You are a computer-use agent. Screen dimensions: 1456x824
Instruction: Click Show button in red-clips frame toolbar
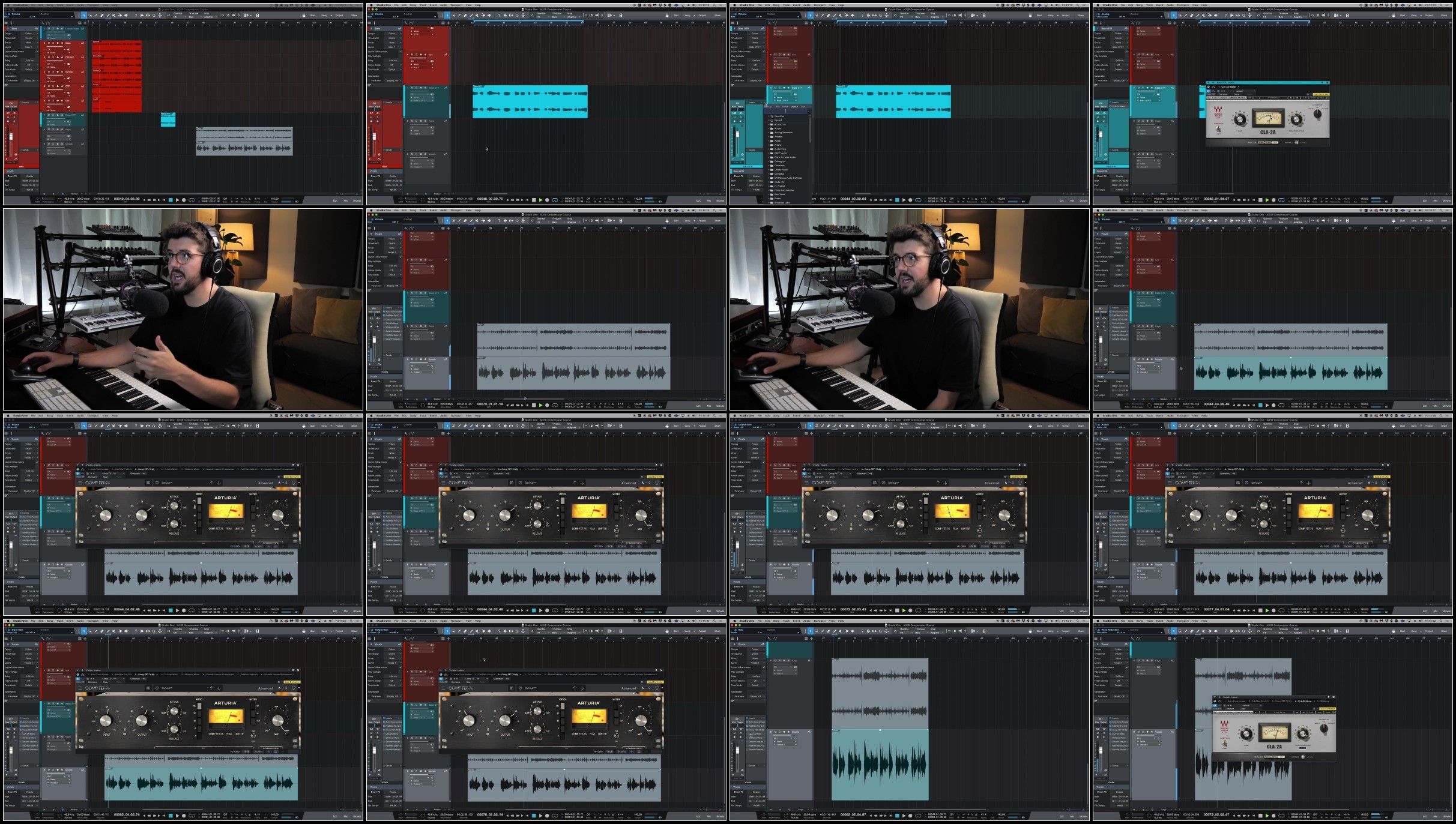click(x=354, y=15)
